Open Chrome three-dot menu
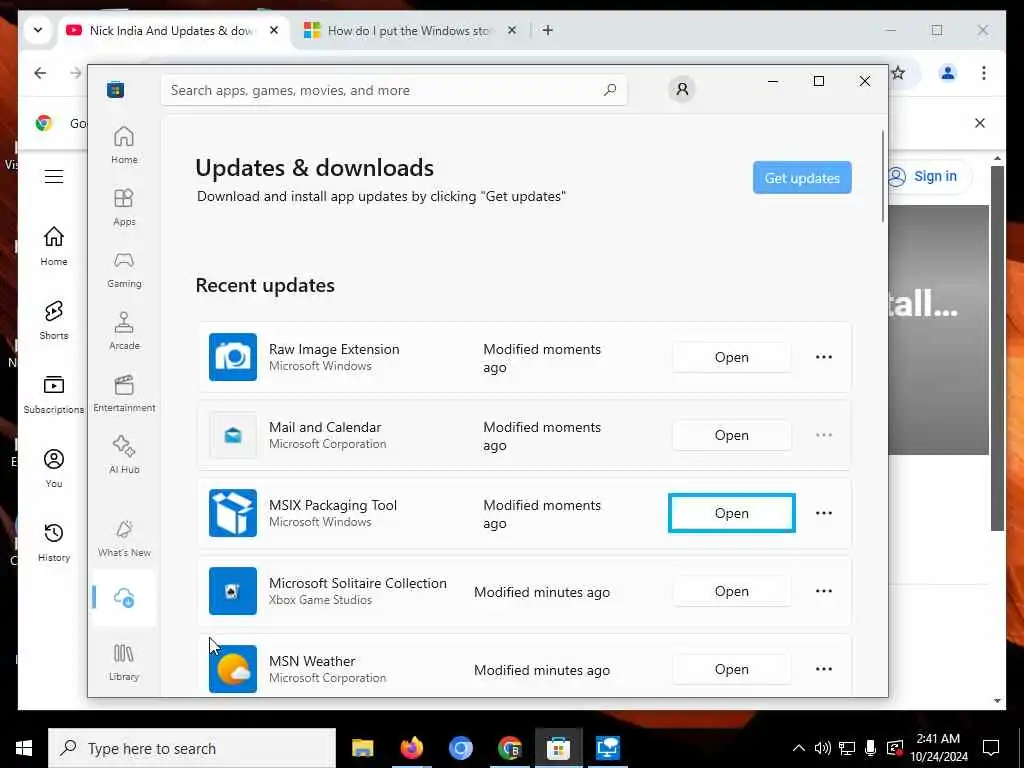The image size is (1024, 768). click(x=984, y=72)
